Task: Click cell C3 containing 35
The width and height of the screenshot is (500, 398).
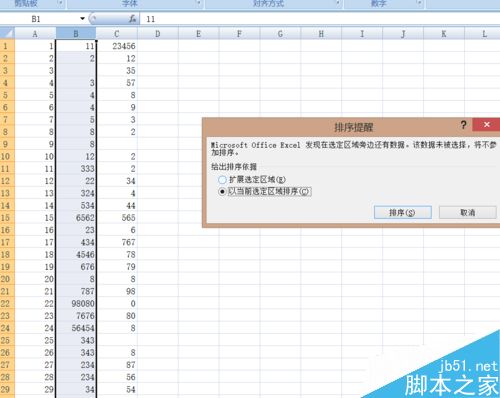Action: pyautogui.click(x=117, y=71)
